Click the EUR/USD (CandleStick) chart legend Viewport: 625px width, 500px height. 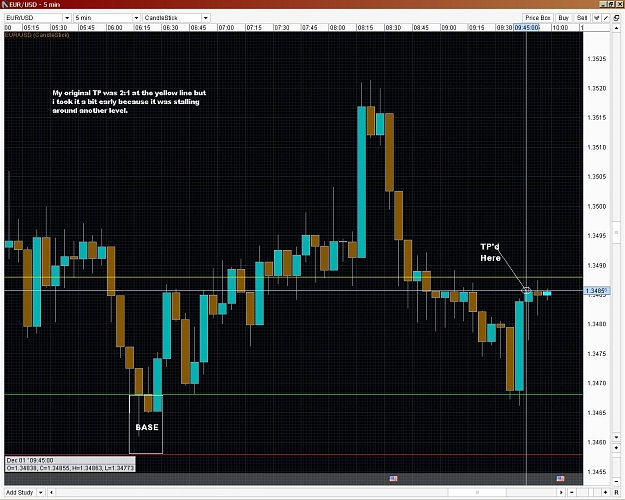(37, 35)
